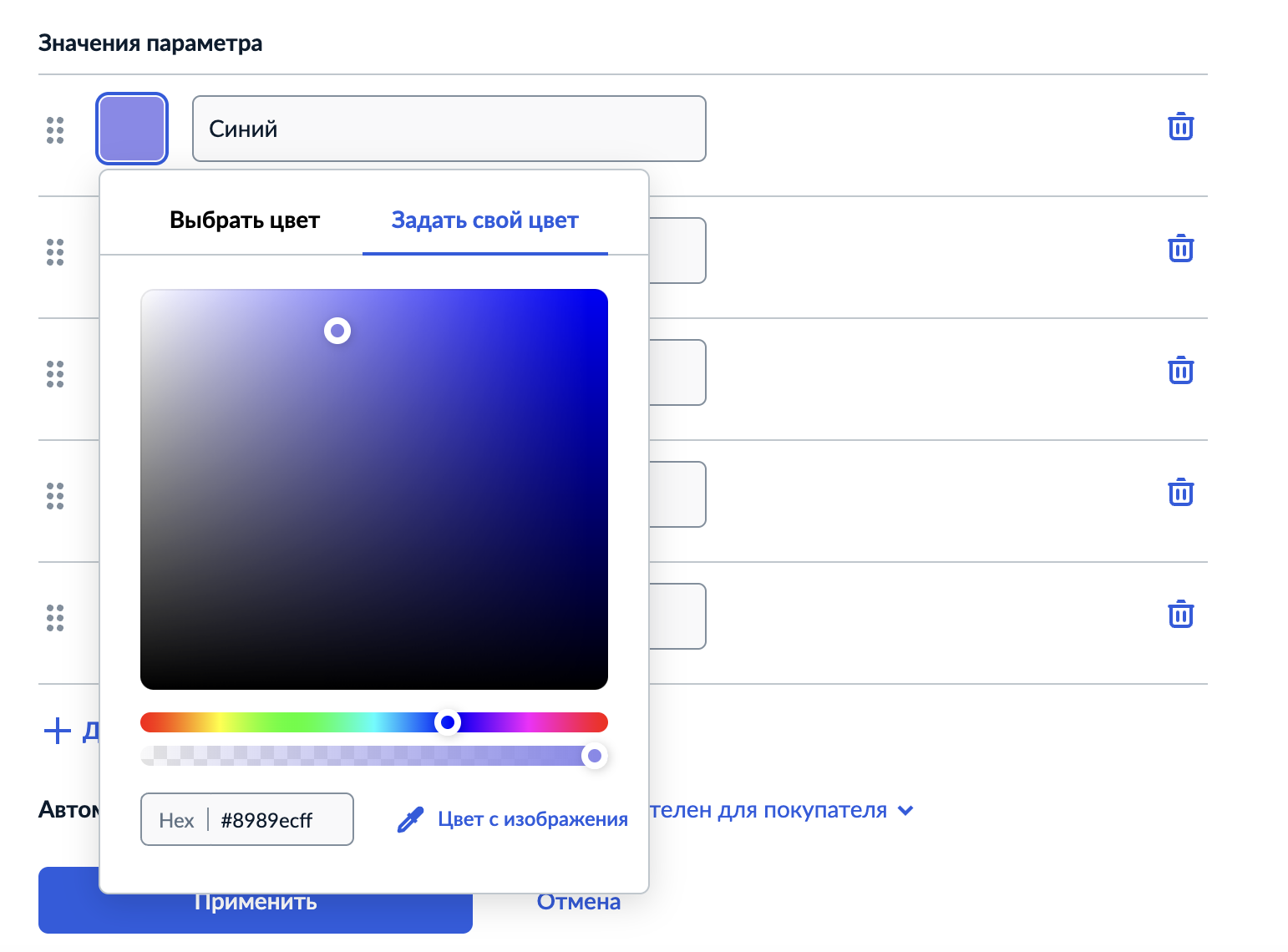Click the Hex color input field
Viewport: 1288px width, 952px height.
point(247,819)
